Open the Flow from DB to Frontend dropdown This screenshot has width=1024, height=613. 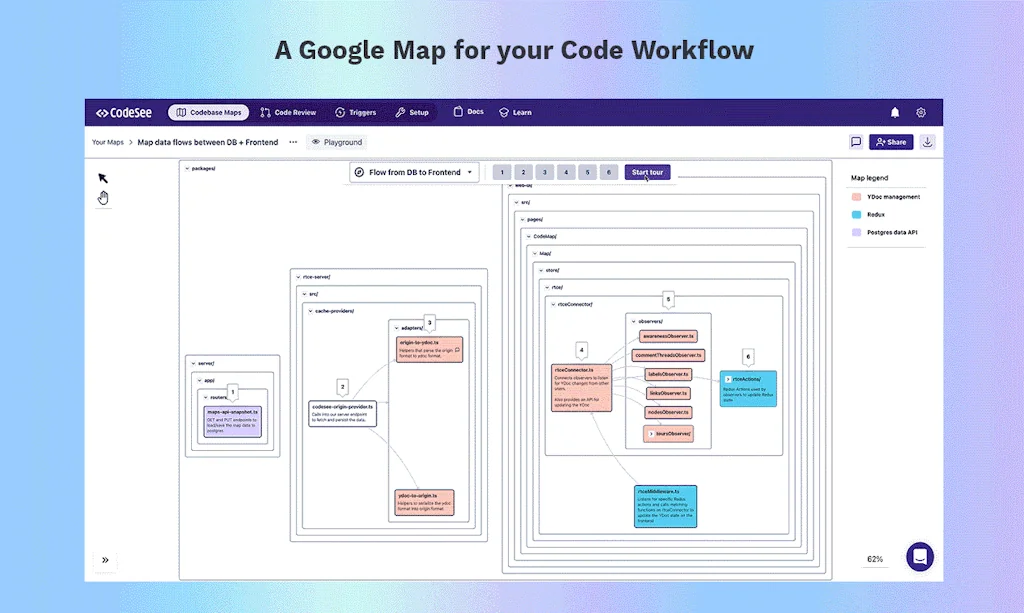414,172
